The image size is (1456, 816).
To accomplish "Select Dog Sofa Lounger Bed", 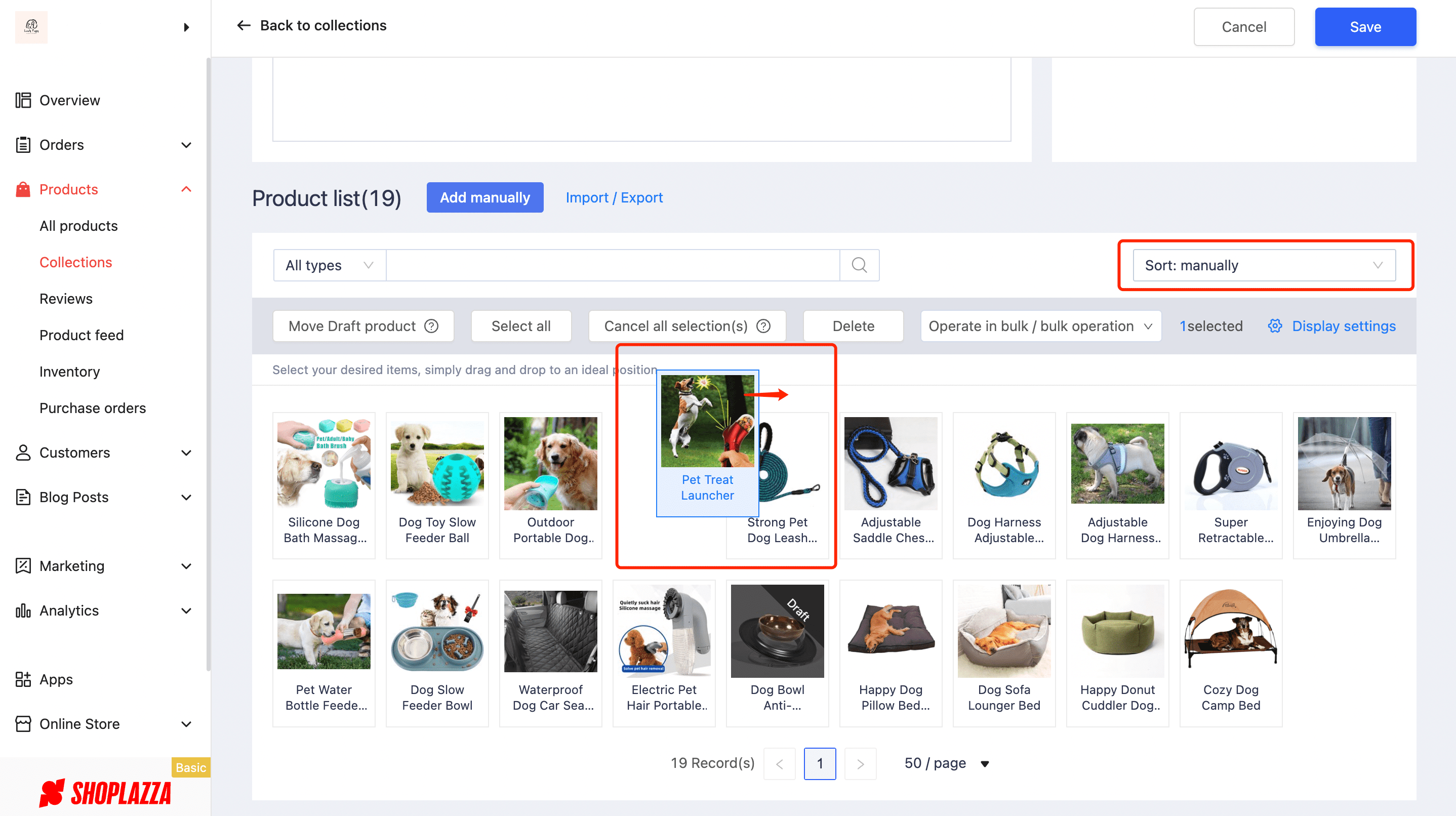I will [x=1004, y=652].
